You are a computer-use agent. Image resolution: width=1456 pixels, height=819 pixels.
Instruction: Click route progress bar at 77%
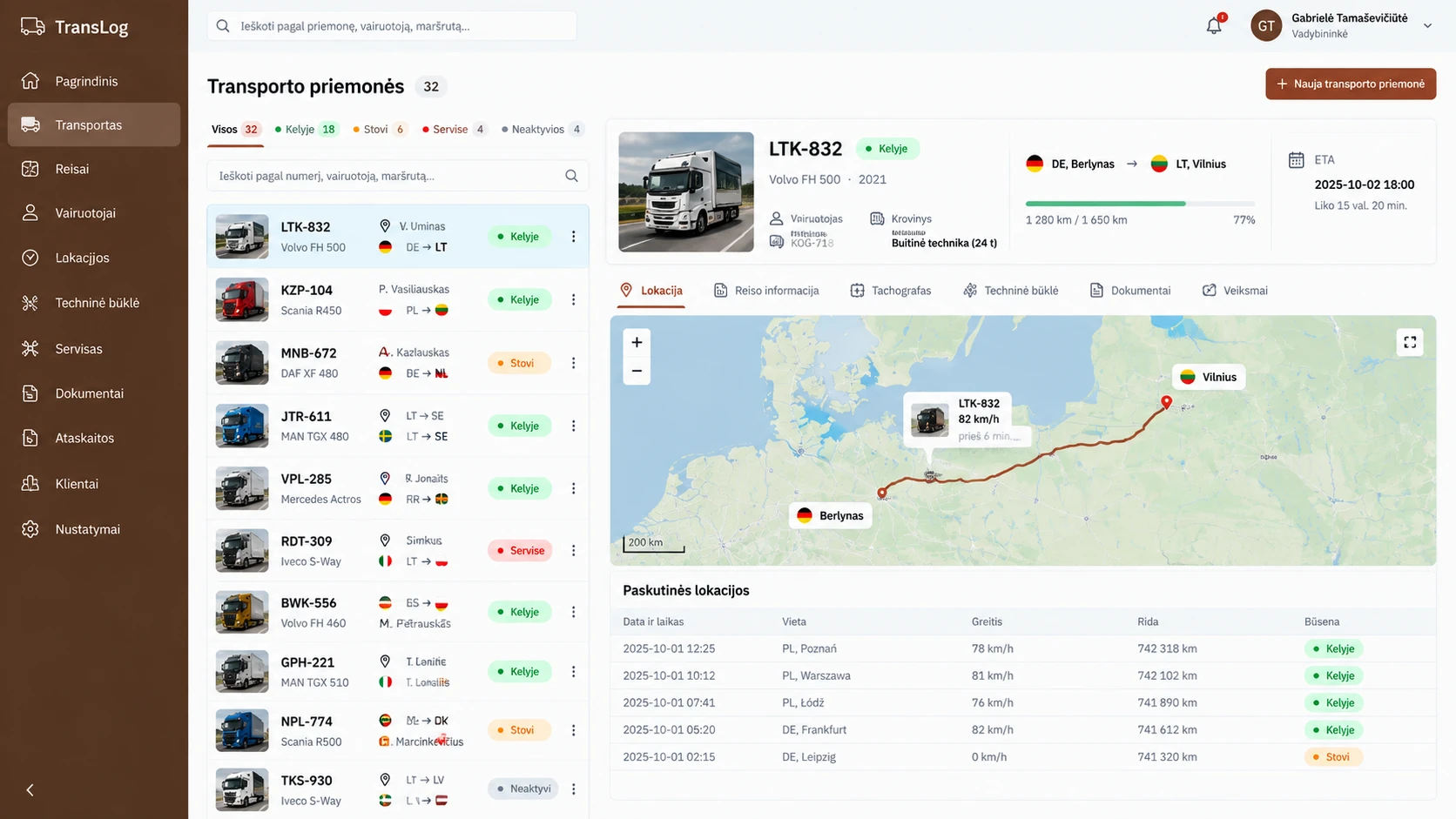point(1140,204)
